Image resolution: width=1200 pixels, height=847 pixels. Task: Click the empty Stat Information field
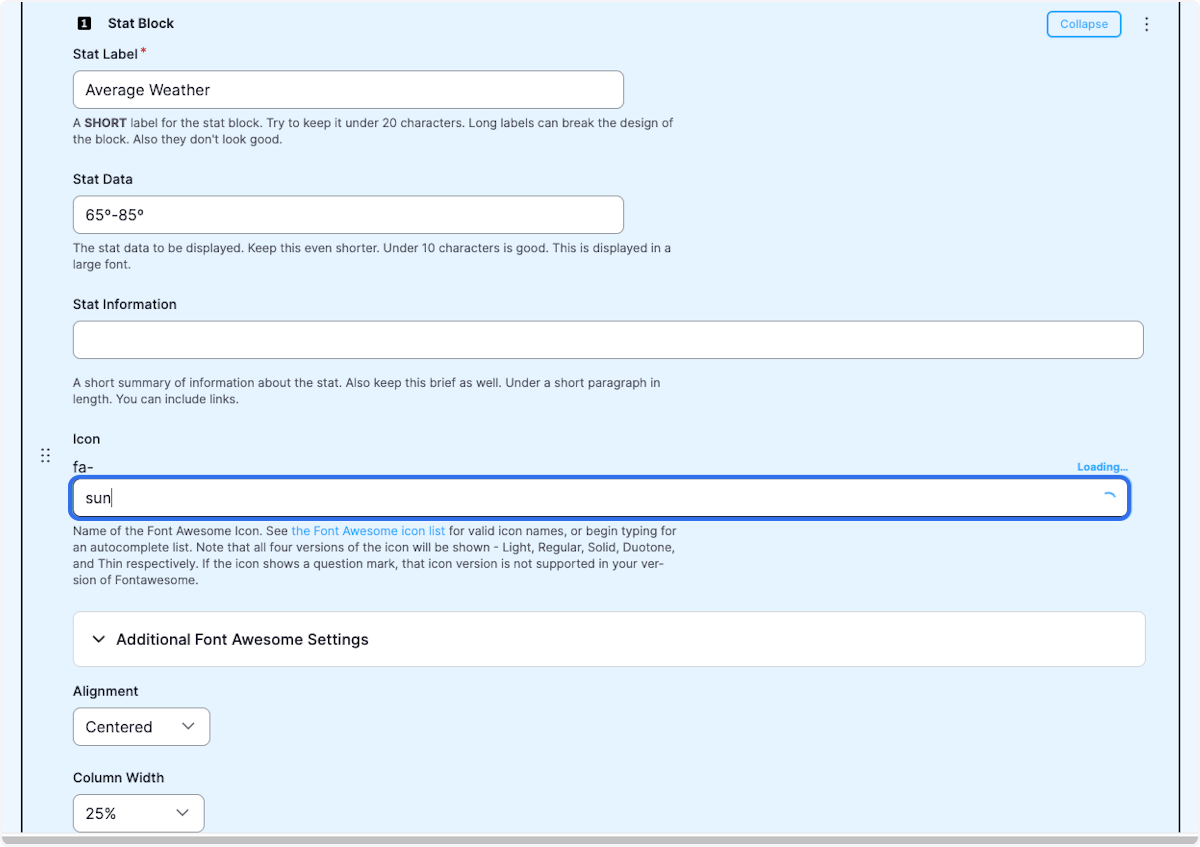point(608,340)
